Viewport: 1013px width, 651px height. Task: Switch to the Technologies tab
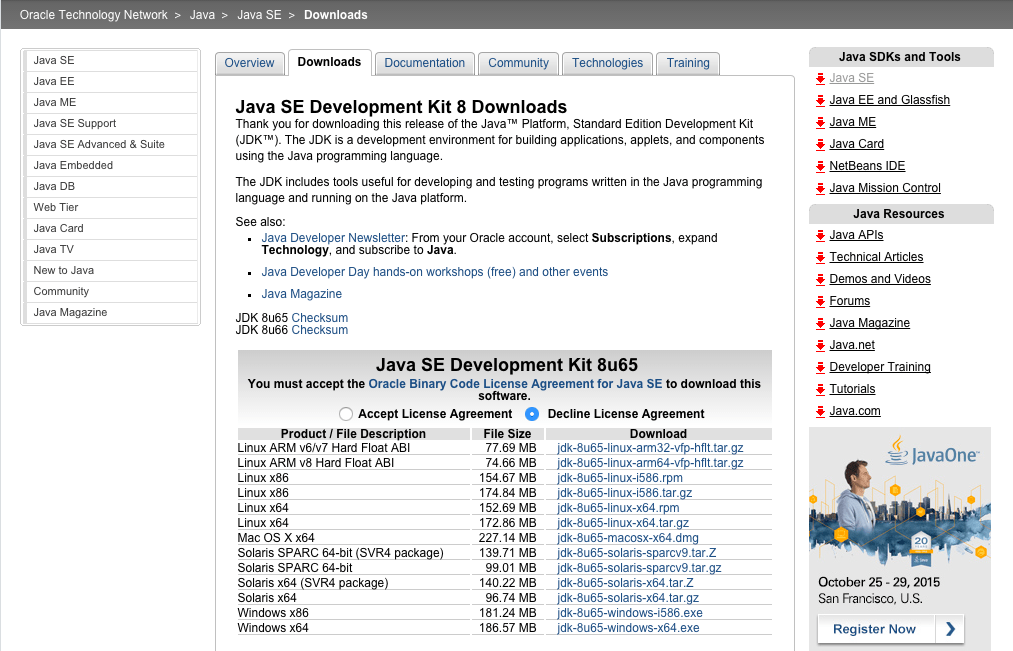(607, 63)
